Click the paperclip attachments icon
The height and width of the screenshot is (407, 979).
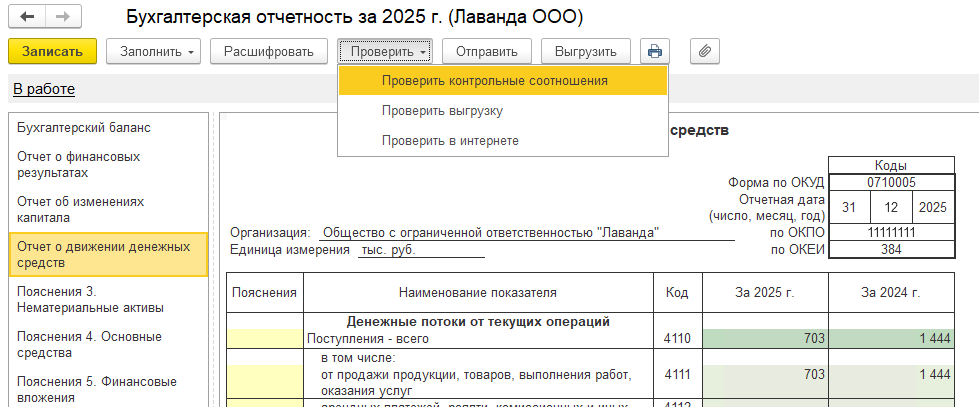705,51
